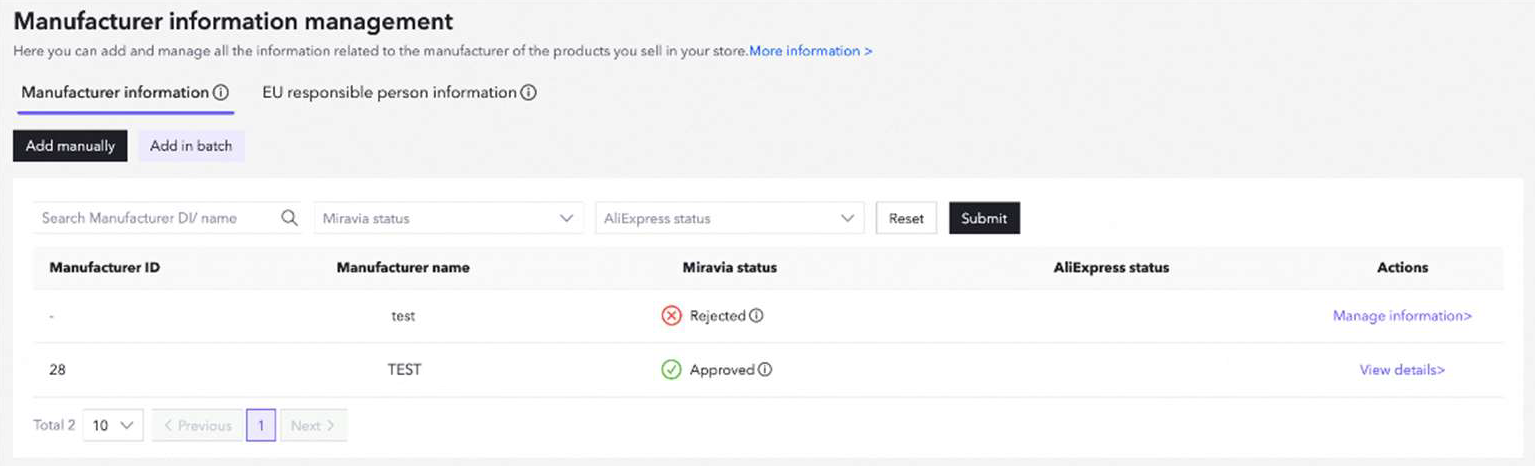The width and height of the screenshot is (1535, 466).
Task: Focus the Search Manufacturer ID/name field
Action: click(x=155, y=218)
